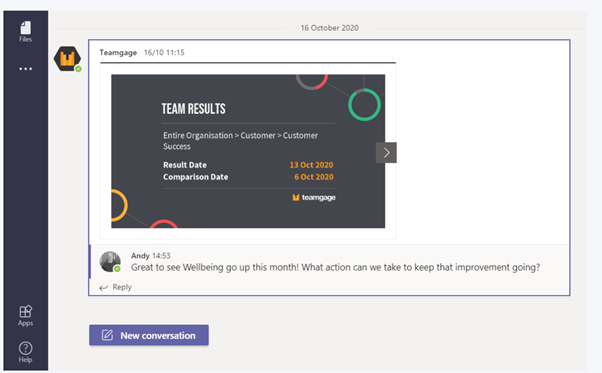The height and width of the screenshot is (373, 602).
Task: Advance the Team Results card with the arrow
Action: (386, 153)
